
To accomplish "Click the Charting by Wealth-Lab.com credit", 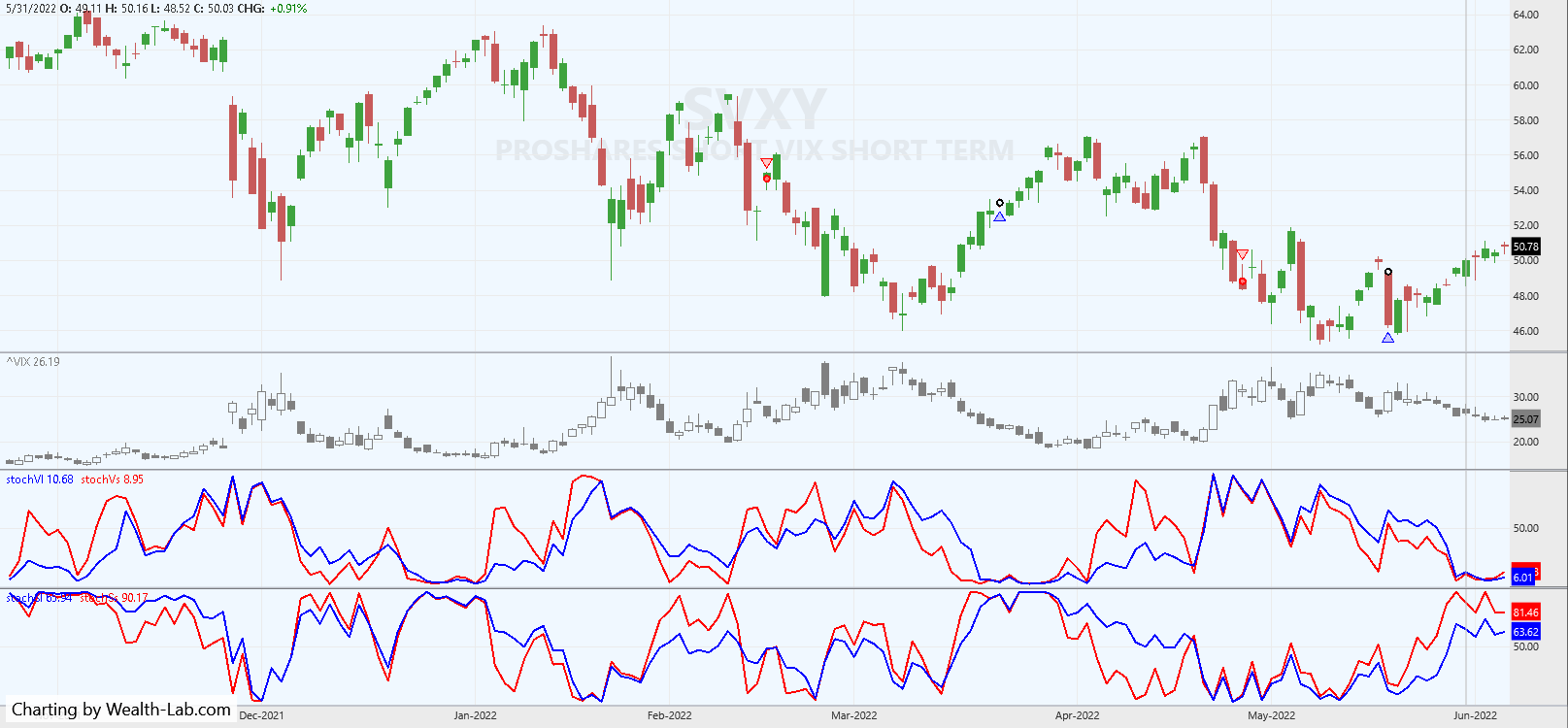I will (x=121, y=710).
